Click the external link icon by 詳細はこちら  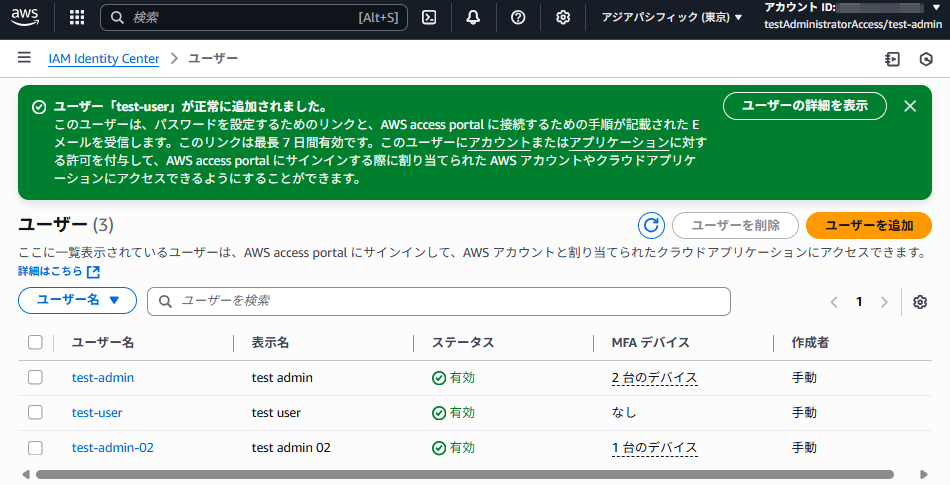pyautogui.click(x=93, y=272)
